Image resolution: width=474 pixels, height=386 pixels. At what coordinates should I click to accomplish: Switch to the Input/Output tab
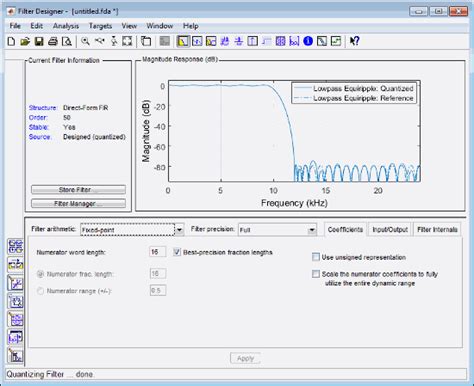390,230
